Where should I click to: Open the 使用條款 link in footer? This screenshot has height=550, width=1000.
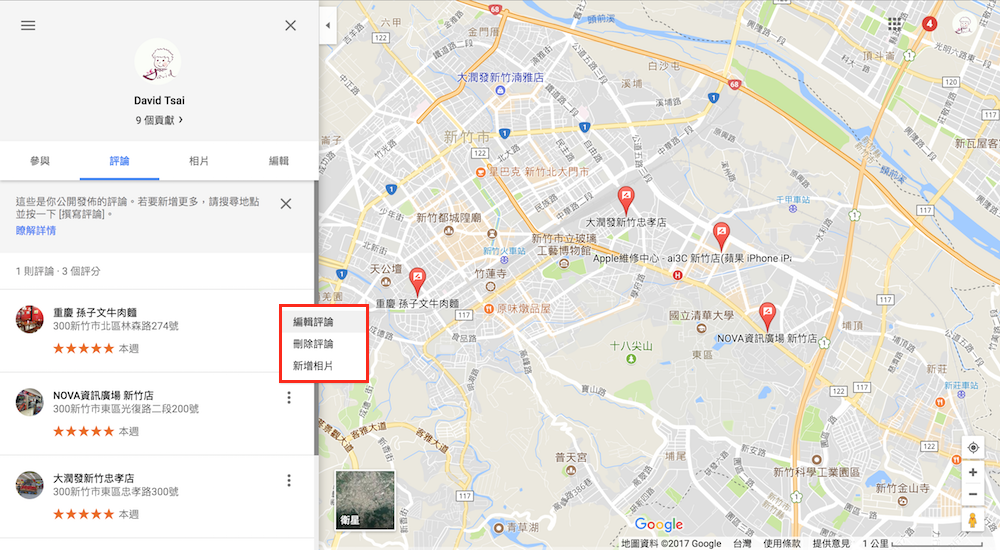(x=781, y=544)
